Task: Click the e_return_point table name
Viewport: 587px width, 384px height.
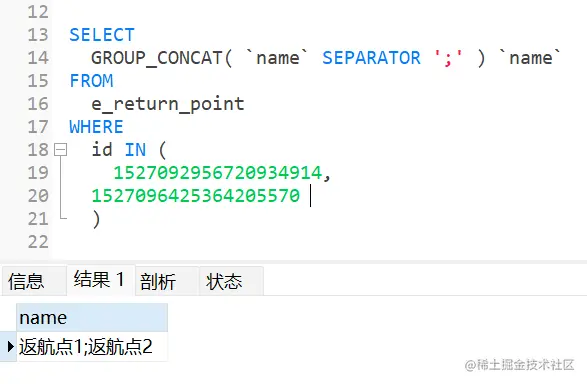Action: tap(168, 104)
